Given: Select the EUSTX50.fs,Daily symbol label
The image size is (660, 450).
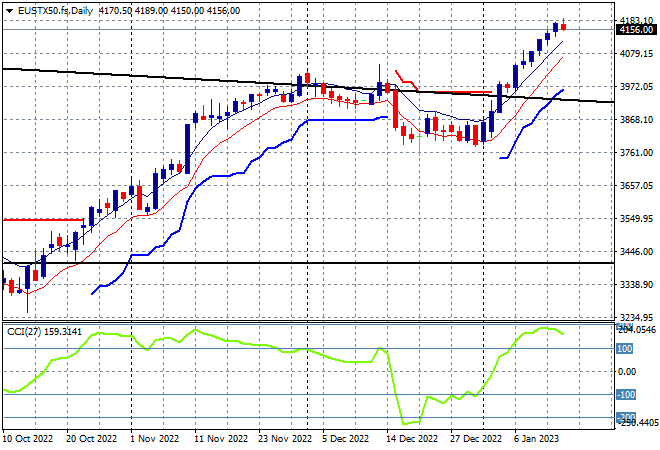Looking at the screenshot, I should pyautogui.click(x=55, y=11).
